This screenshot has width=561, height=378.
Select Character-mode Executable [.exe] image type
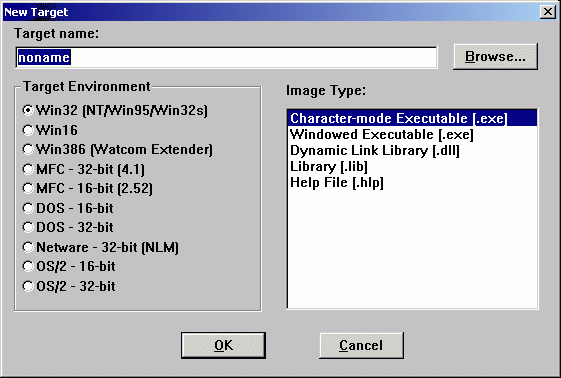pyautogui.click(x=412, y=118)
